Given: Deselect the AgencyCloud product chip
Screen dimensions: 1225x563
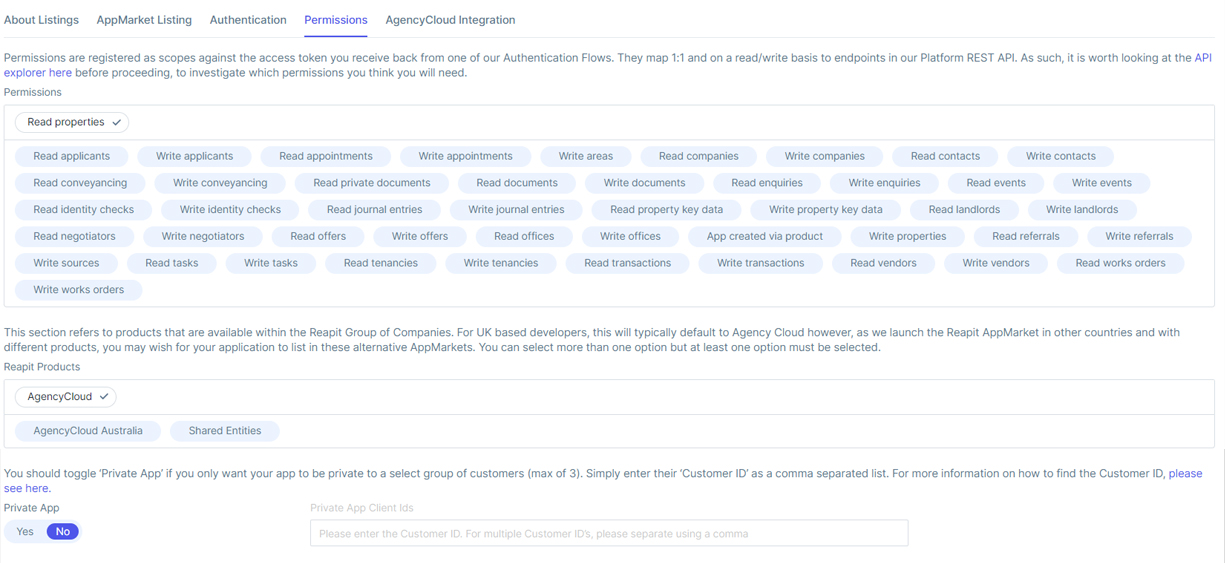Looking at the screenshot, I should [x=66, y=397].
